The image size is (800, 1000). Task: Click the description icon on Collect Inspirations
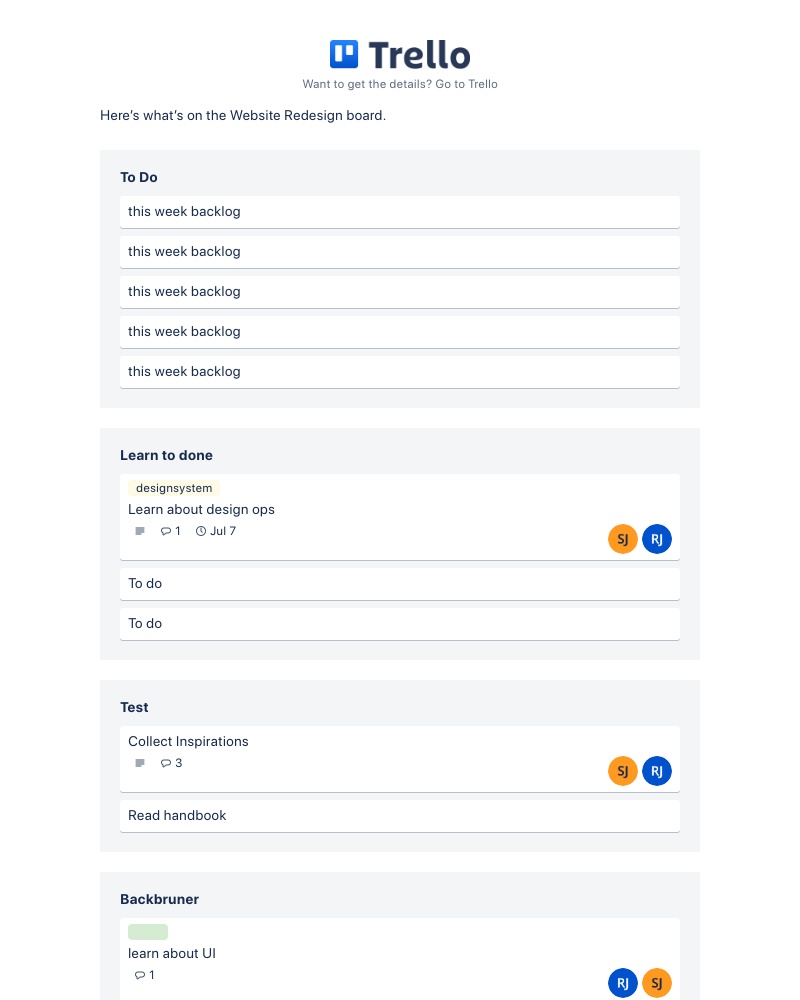click(x=140, y=763)
